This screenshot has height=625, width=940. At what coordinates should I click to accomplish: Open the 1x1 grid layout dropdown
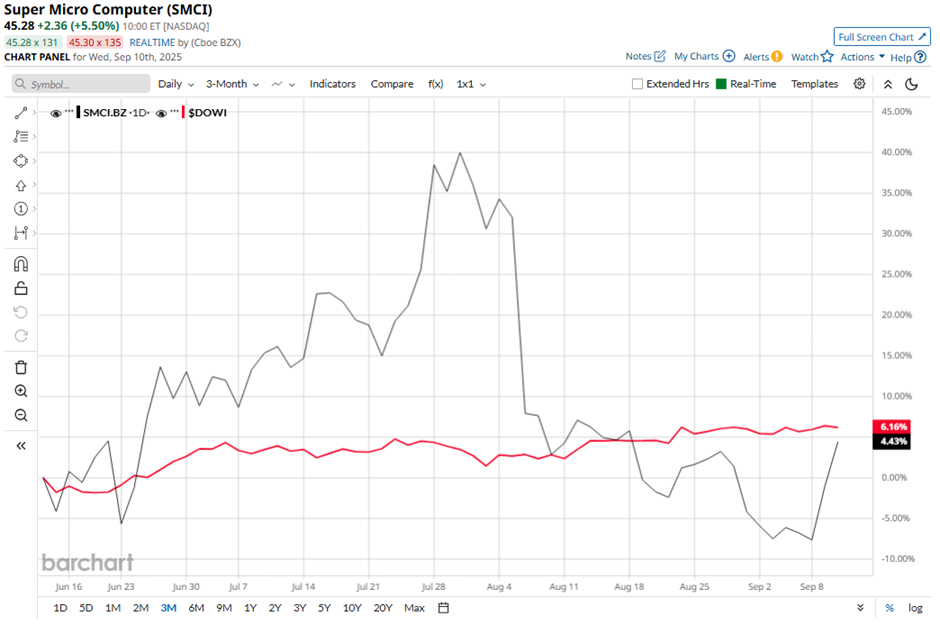(471, 84)
